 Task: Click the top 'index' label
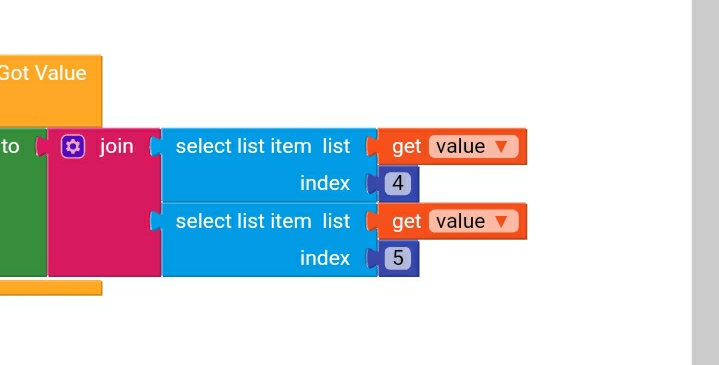click(325, 183)
